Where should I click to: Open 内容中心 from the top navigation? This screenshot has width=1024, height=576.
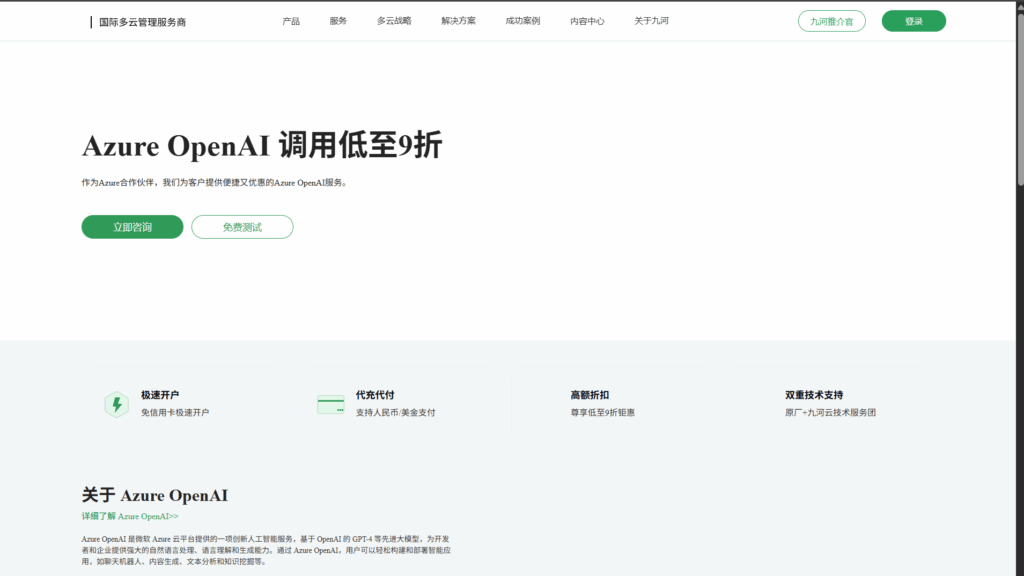(x=587, y=21)
